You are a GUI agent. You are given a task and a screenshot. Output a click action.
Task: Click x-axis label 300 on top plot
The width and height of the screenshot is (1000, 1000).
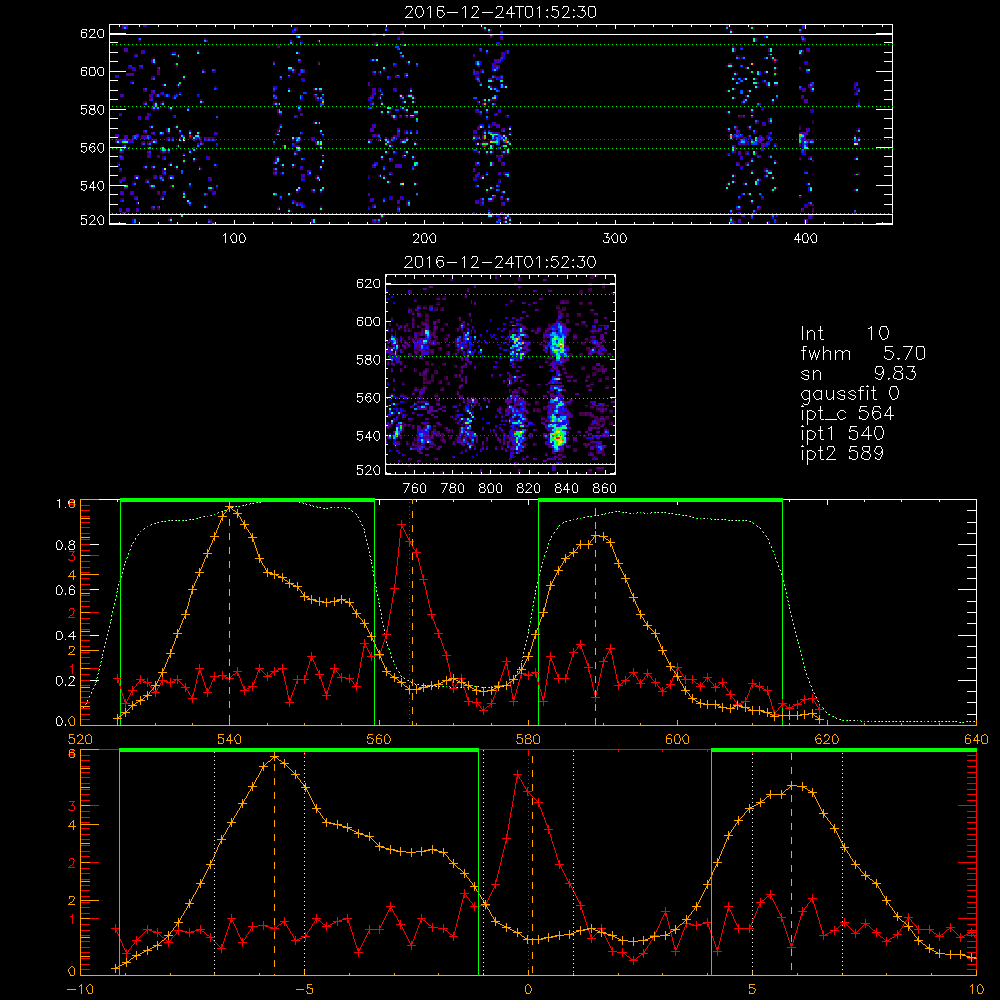[615, 239]
